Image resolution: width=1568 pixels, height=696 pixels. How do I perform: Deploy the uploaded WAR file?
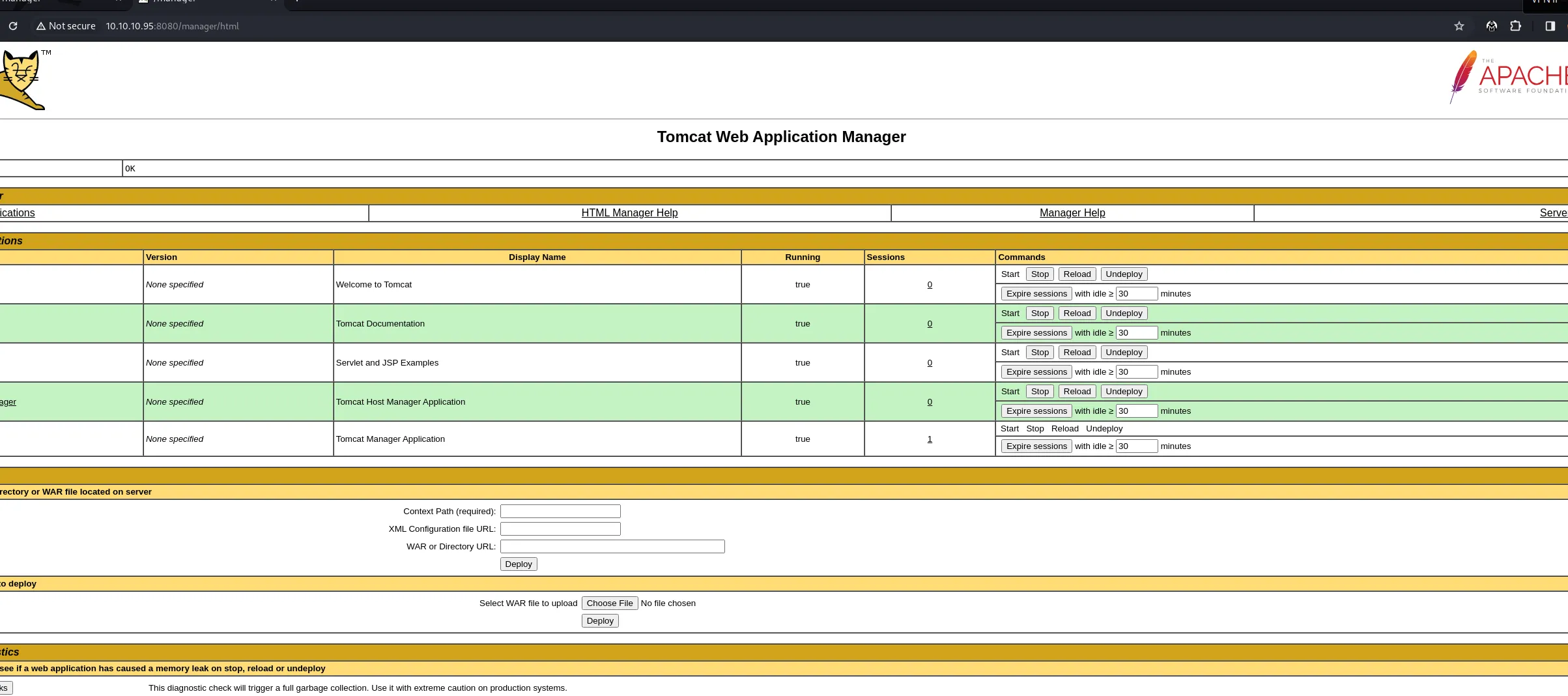pyautogui.click(x=600, y=621)
